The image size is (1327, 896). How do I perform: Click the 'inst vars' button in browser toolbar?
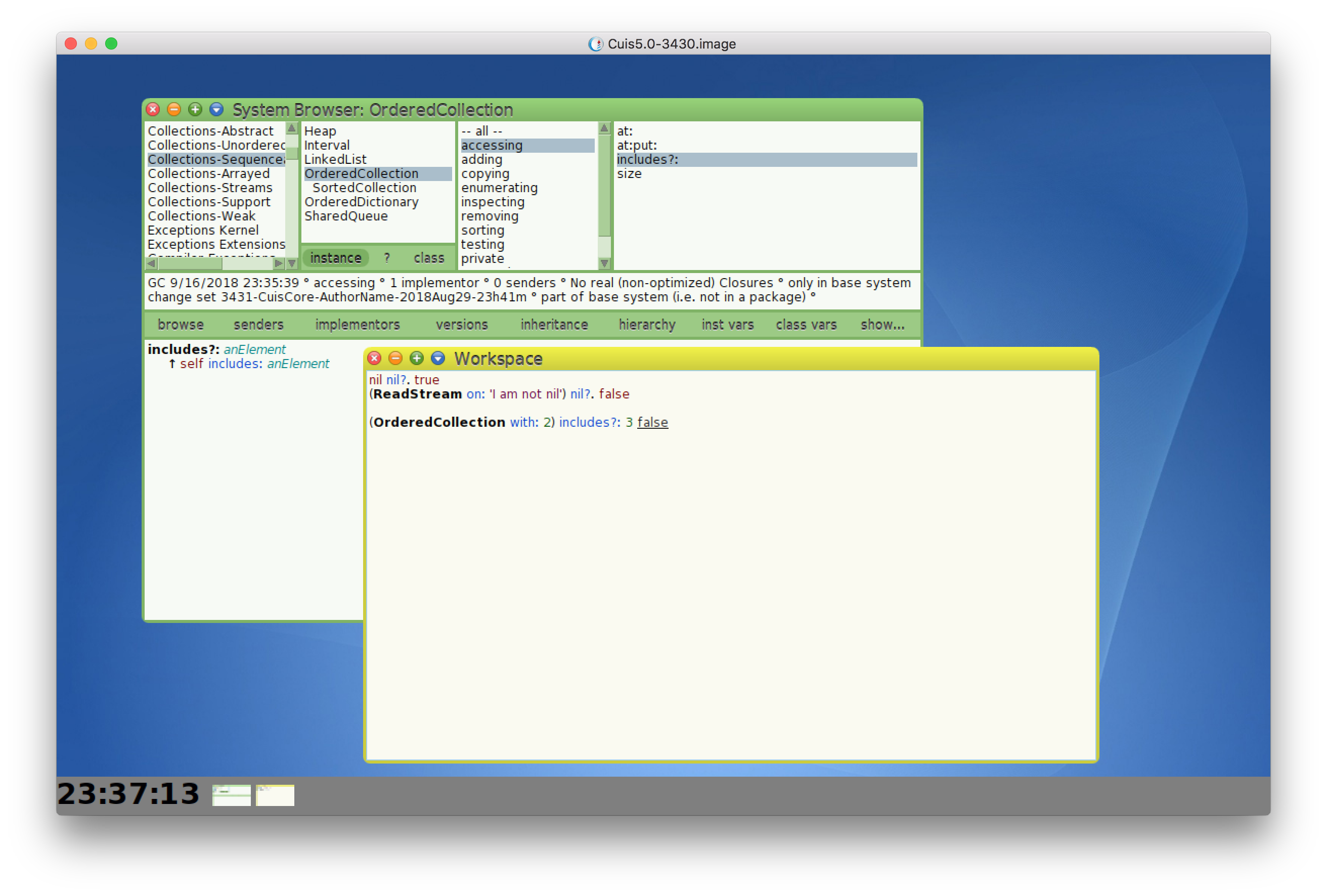pyautogui.click(x=728, y=324)
